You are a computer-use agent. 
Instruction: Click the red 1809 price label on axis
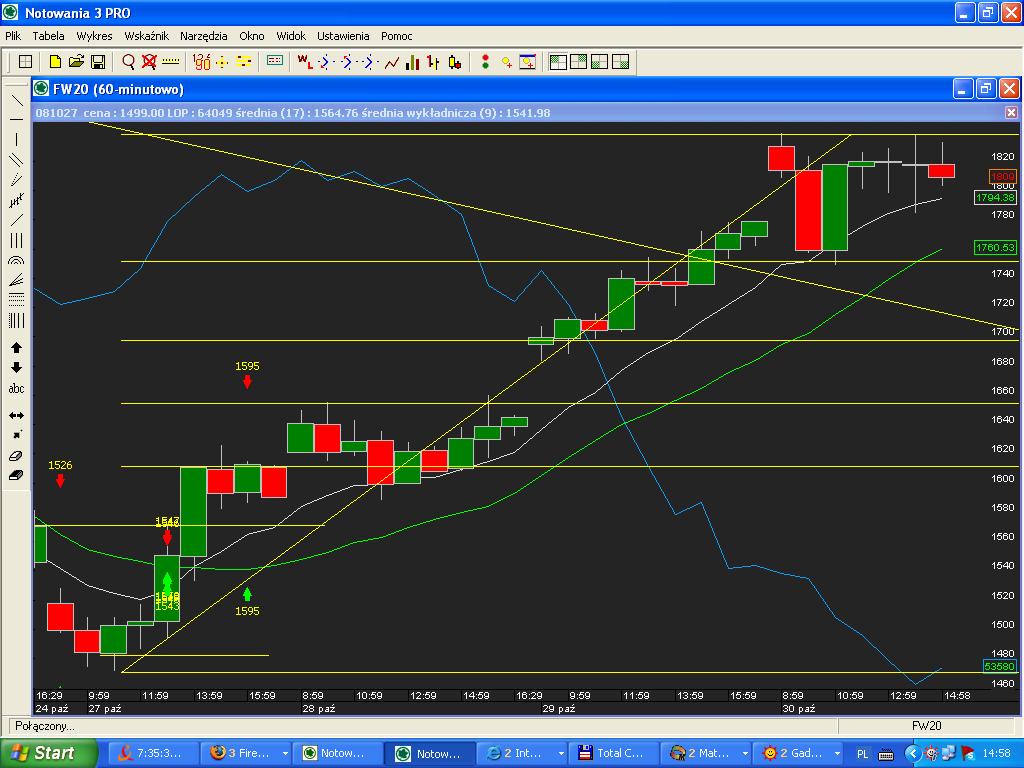pos(1002,176)
